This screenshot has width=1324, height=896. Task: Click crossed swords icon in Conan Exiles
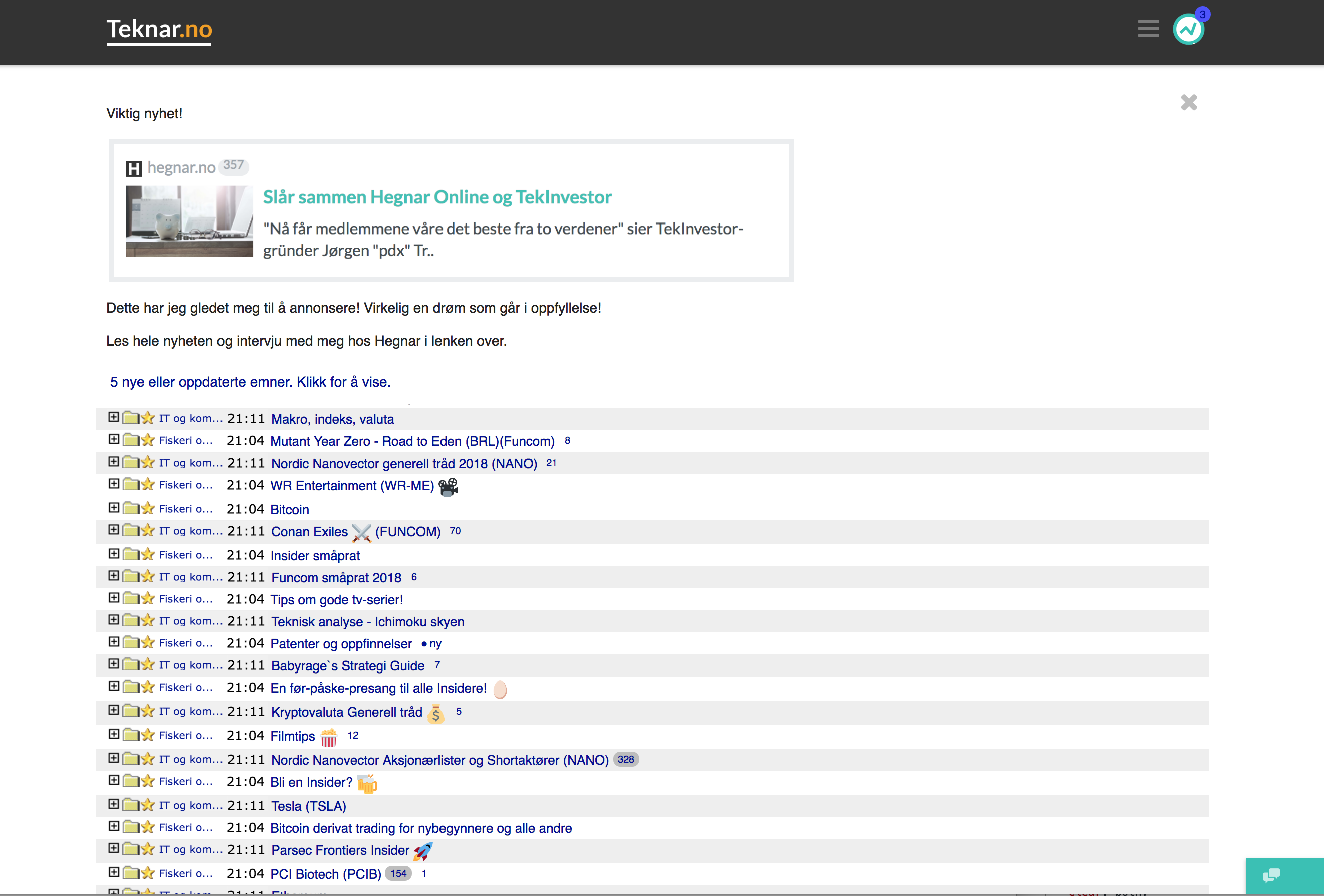[362, 533]
